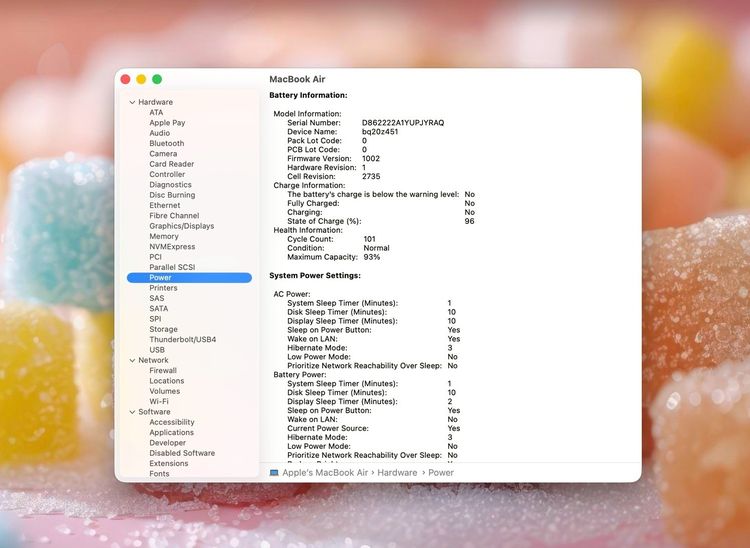Click Firmware Version value 1002
The height and width of the screenshot is (548, 750).
click(x=371, y=159)
